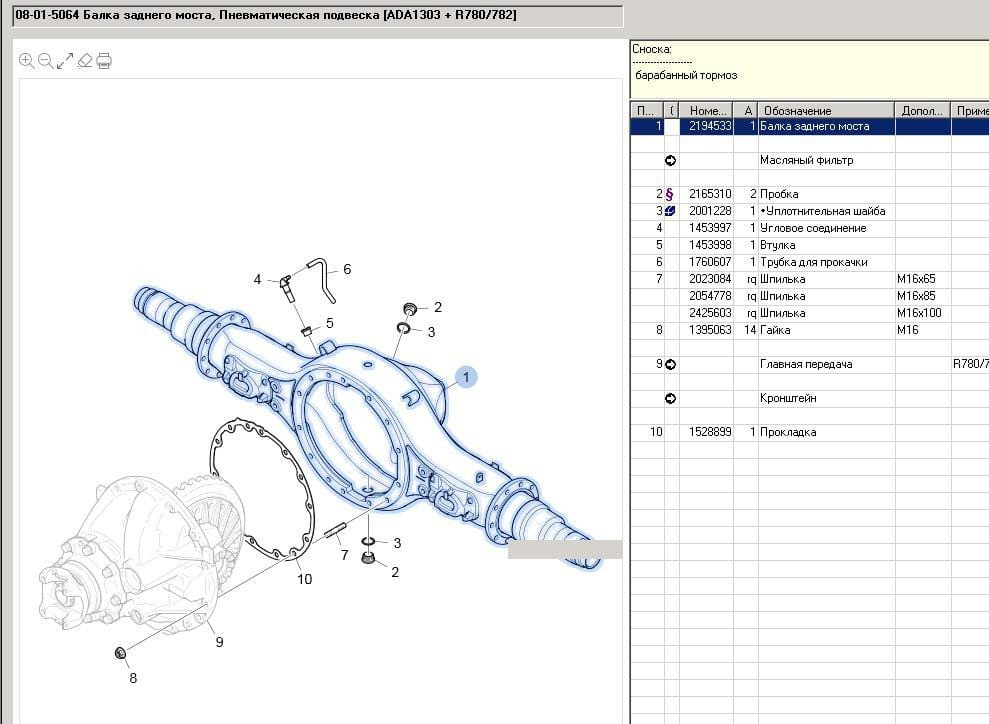The width and height of the screenshot is (989, 724).
Task: Select part number 1760607 Трубка для прокачки
Action: pyautogui.click(x=710, y=262)
